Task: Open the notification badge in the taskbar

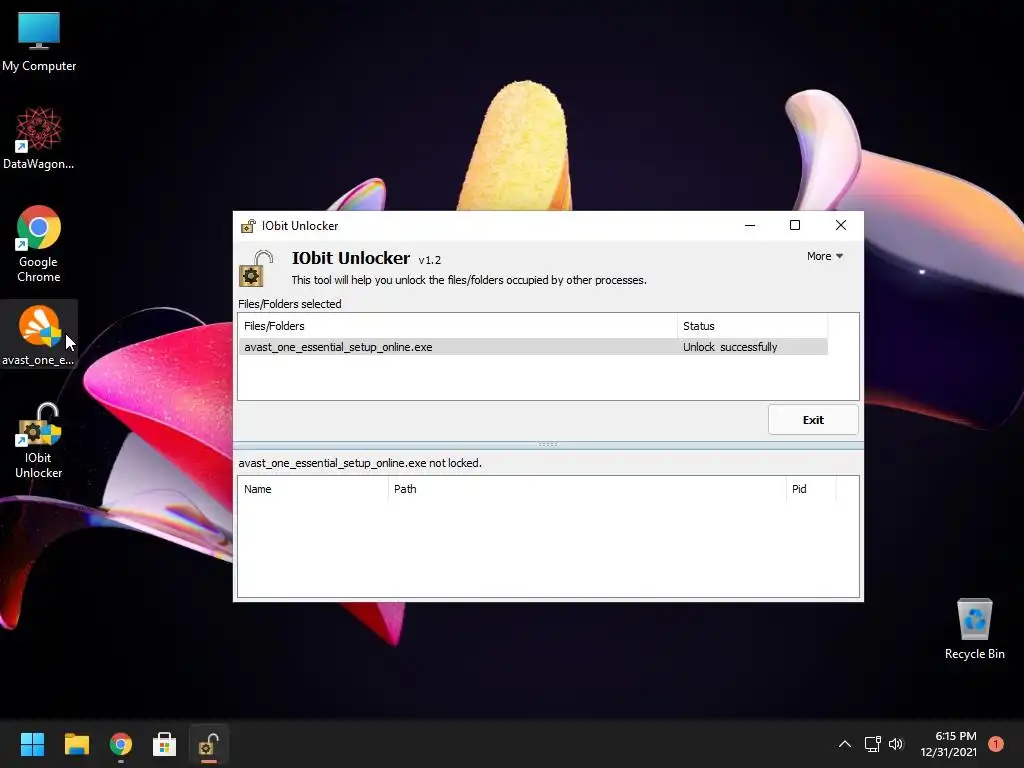Action: pos(996,744)
